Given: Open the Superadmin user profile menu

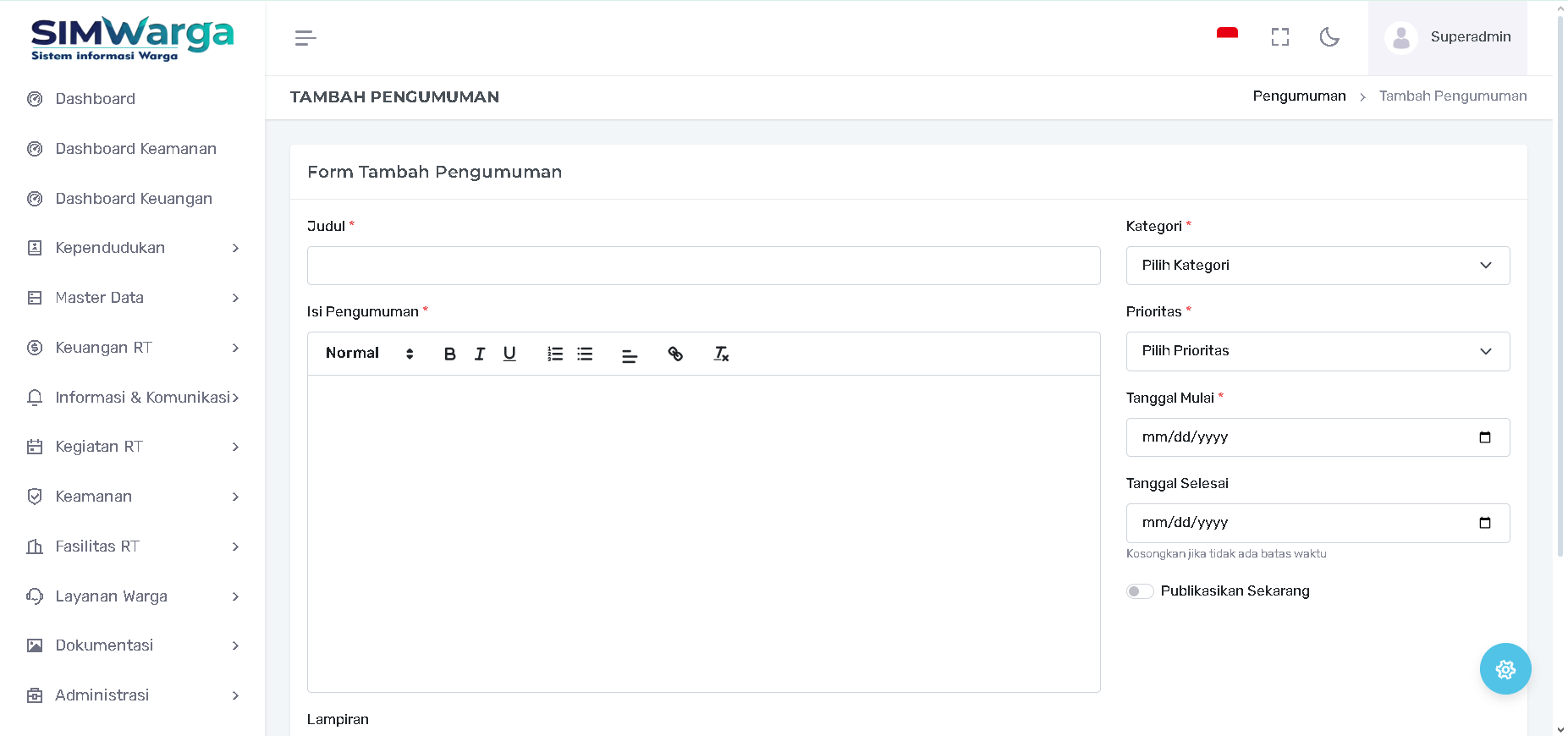Looking at the screenshot, I should pos(1448,37).
